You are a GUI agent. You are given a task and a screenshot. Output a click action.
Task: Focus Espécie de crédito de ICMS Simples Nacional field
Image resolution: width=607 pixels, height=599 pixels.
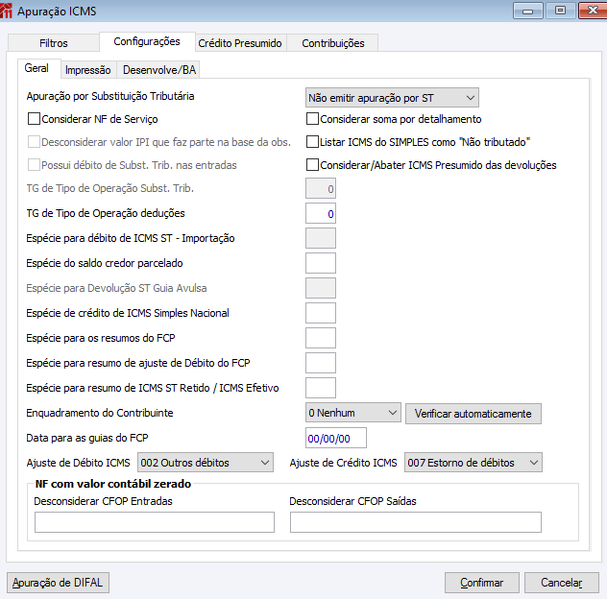(x=321, y=313)
